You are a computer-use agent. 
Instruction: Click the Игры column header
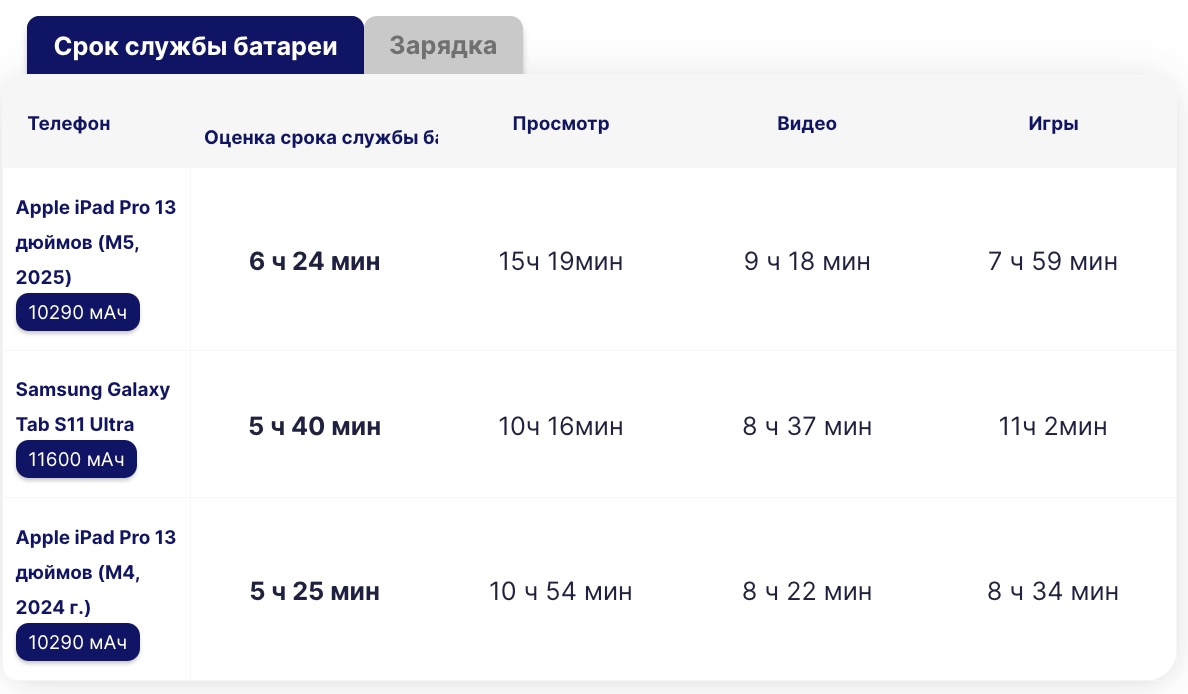pos(1053,124)
